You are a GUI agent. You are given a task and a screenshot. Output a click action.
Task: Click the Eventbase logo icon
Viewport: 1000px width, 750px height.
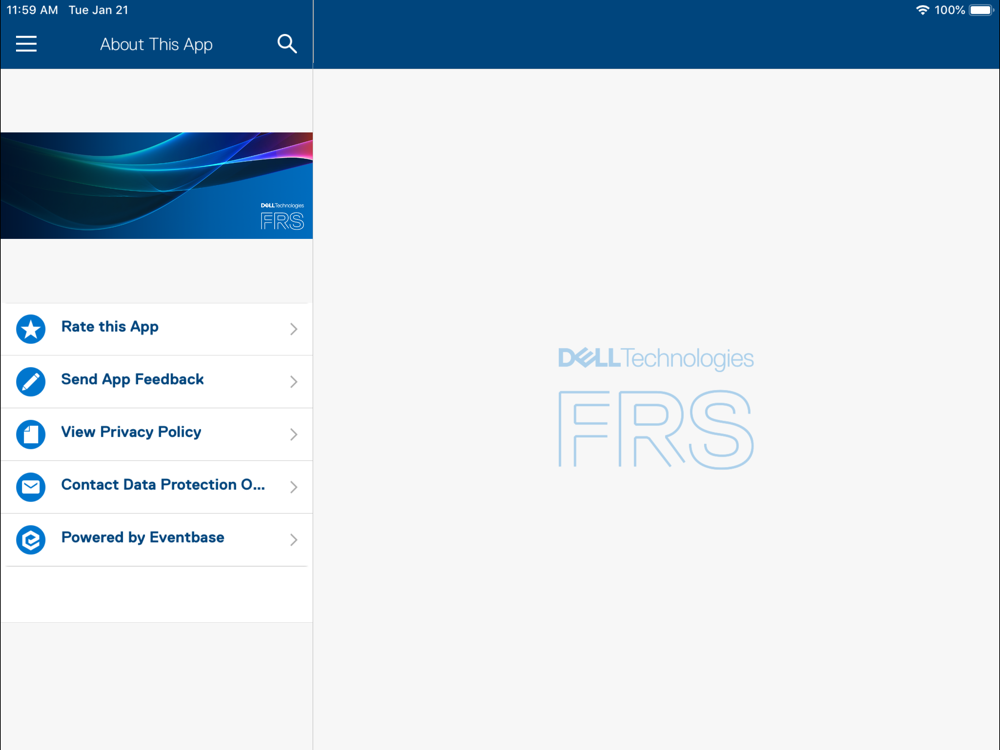31,540
